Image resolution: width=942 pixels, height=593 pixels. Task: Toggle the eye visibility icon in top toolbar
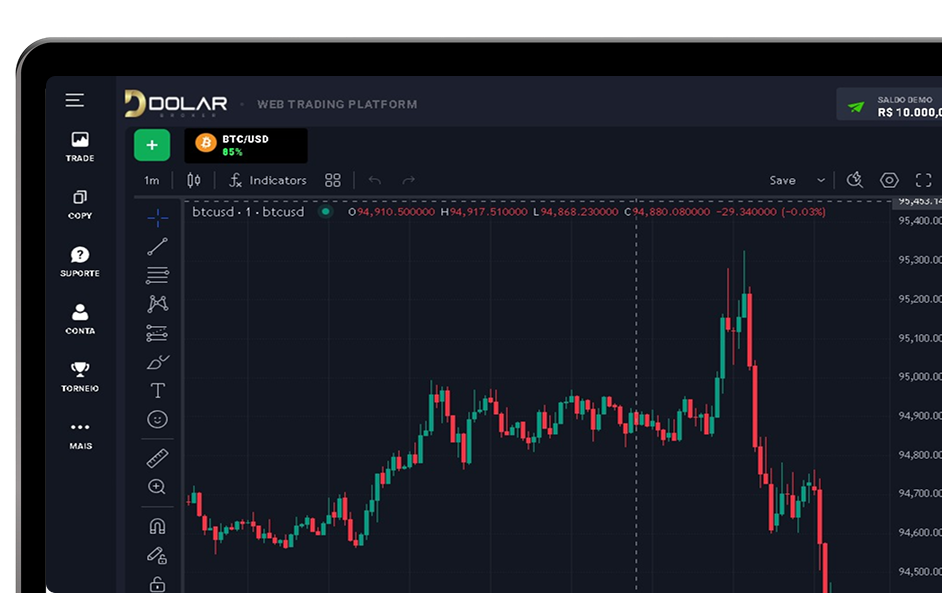pyautogui.click(x=889, y=180)
